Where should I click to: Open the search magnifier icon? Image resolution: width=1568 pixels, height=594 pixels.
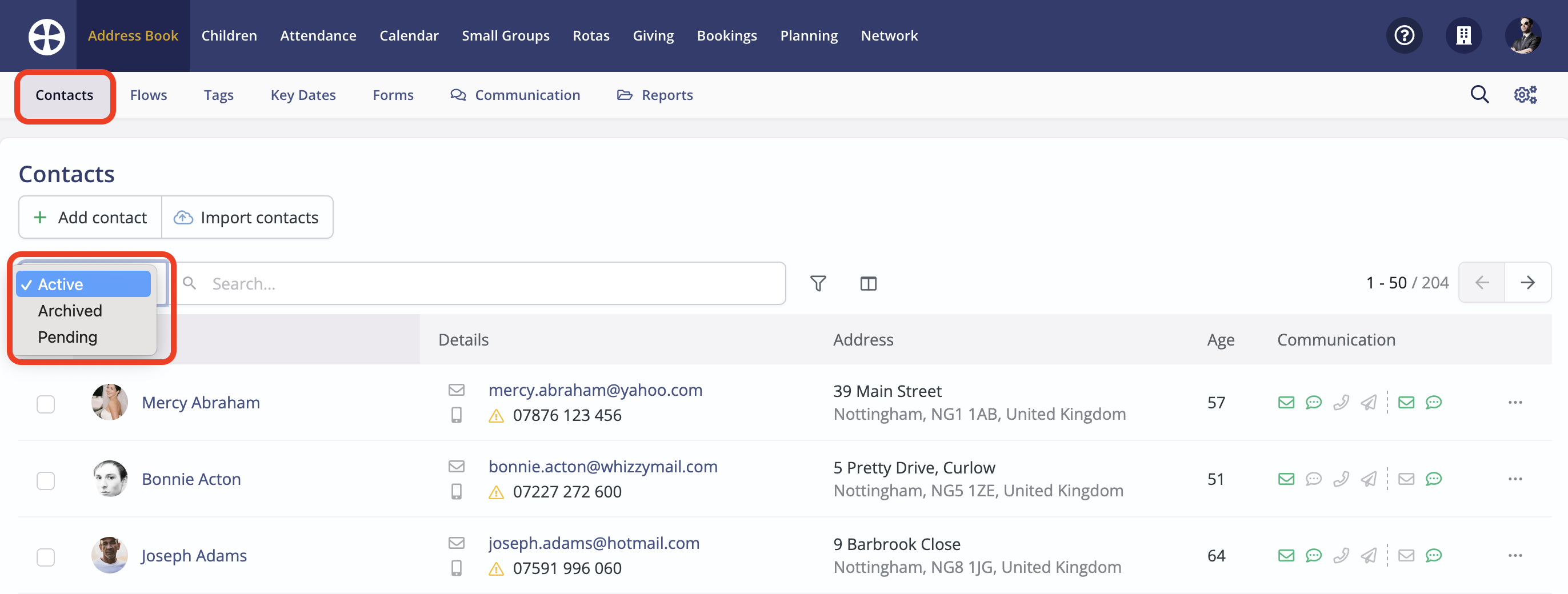pyautogui.click(x=1480, y=94)
